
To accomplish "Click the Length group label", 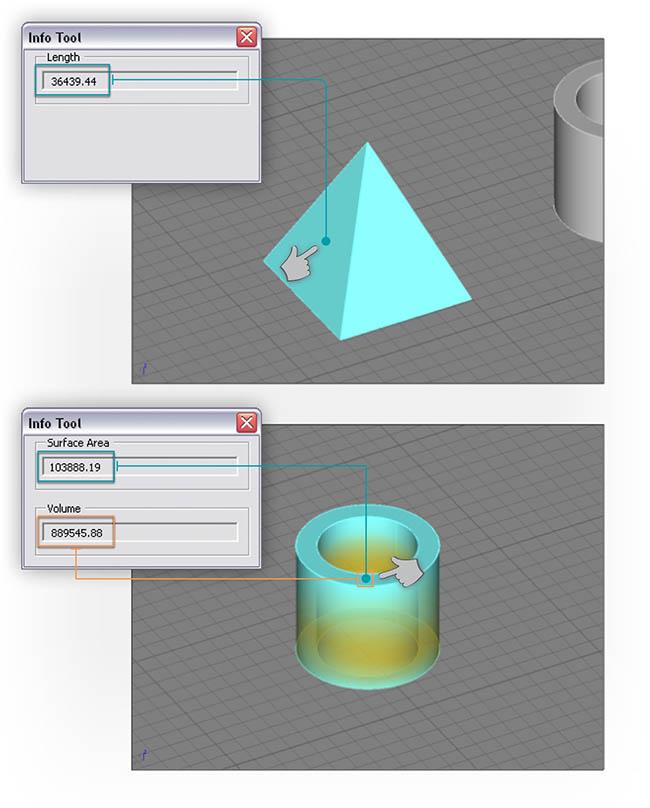I will pyautogui.click(x=63, y=57).
